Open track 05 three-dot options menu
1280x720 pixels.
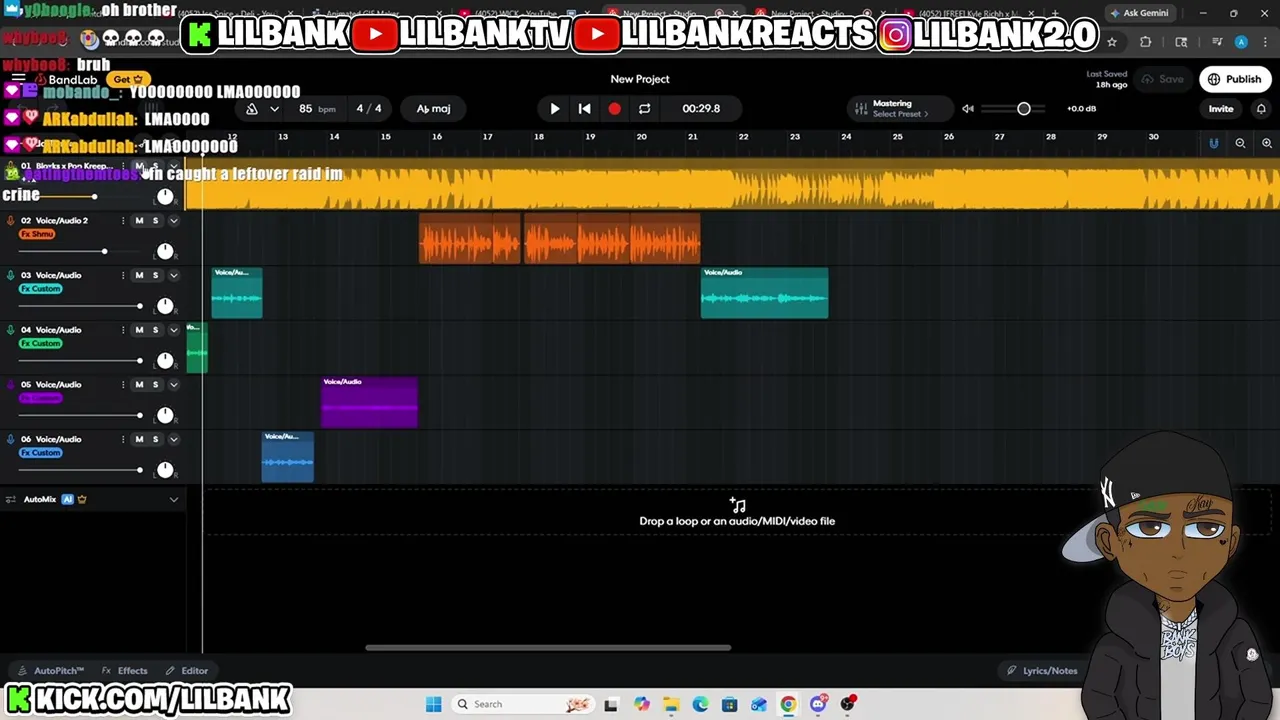123,384
